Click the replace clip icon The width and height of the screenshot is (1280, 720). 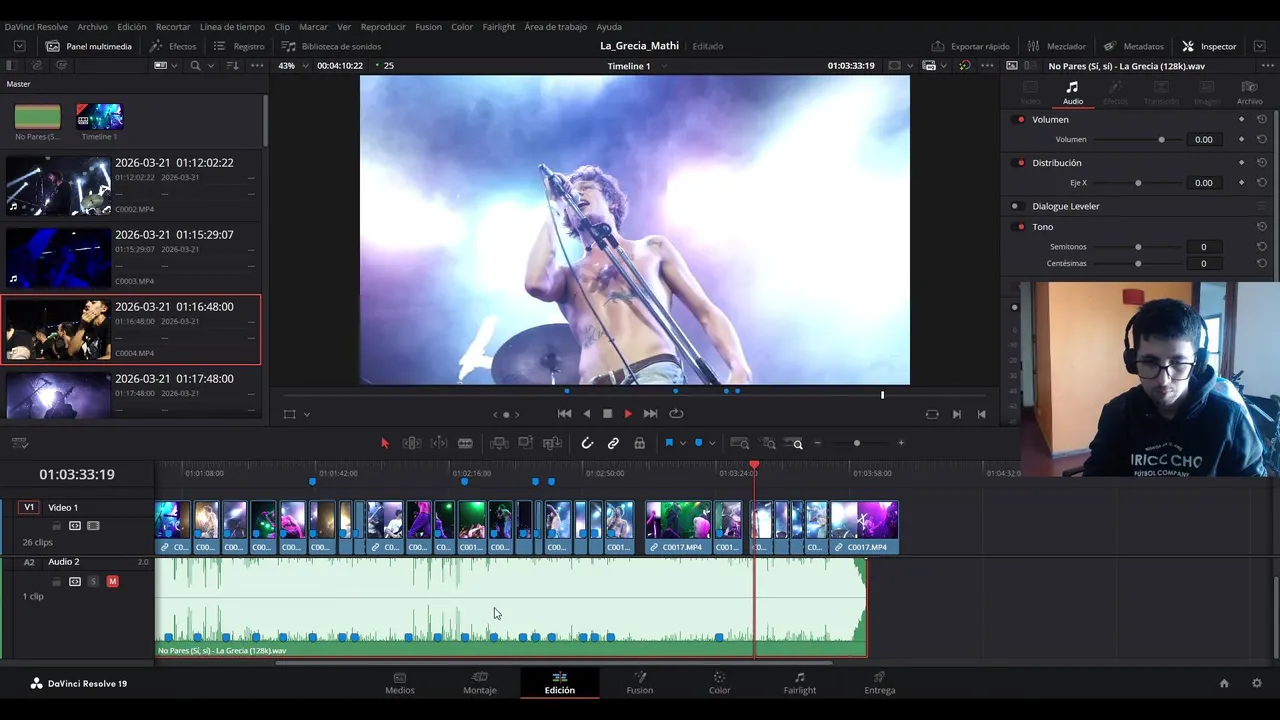(552, 443)
